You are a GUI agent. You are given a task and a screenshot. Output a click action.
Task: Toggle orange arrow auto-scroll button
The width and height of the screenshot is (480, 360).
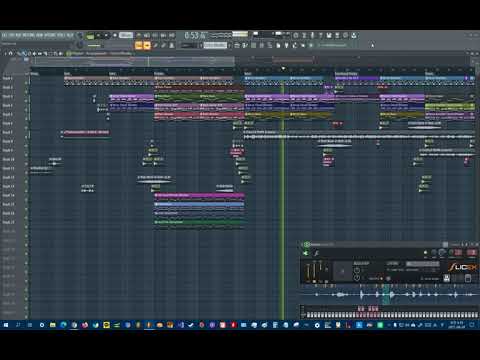147,45
